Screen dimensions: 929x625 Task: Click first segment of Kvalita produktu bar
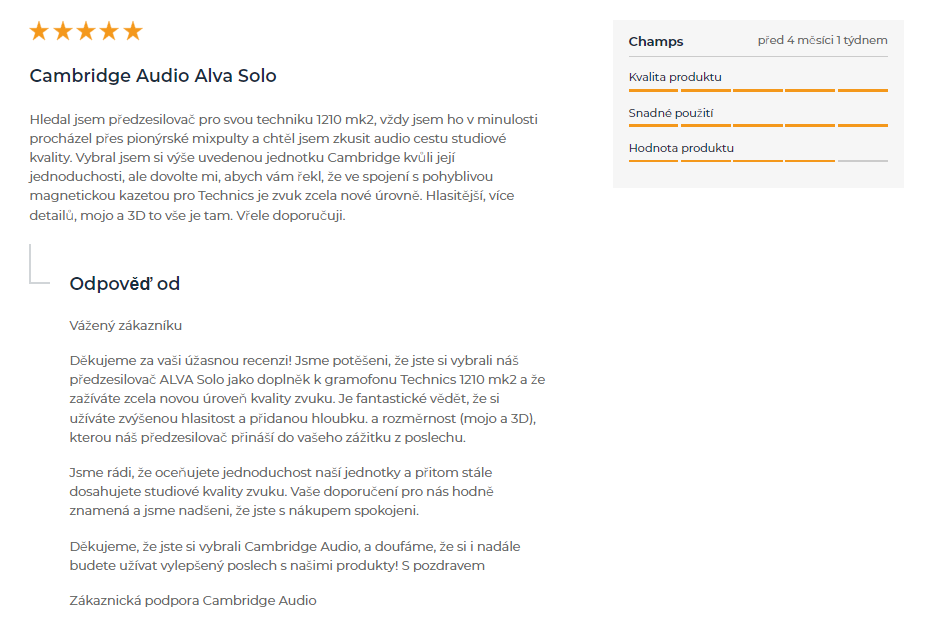click(654, 90)
